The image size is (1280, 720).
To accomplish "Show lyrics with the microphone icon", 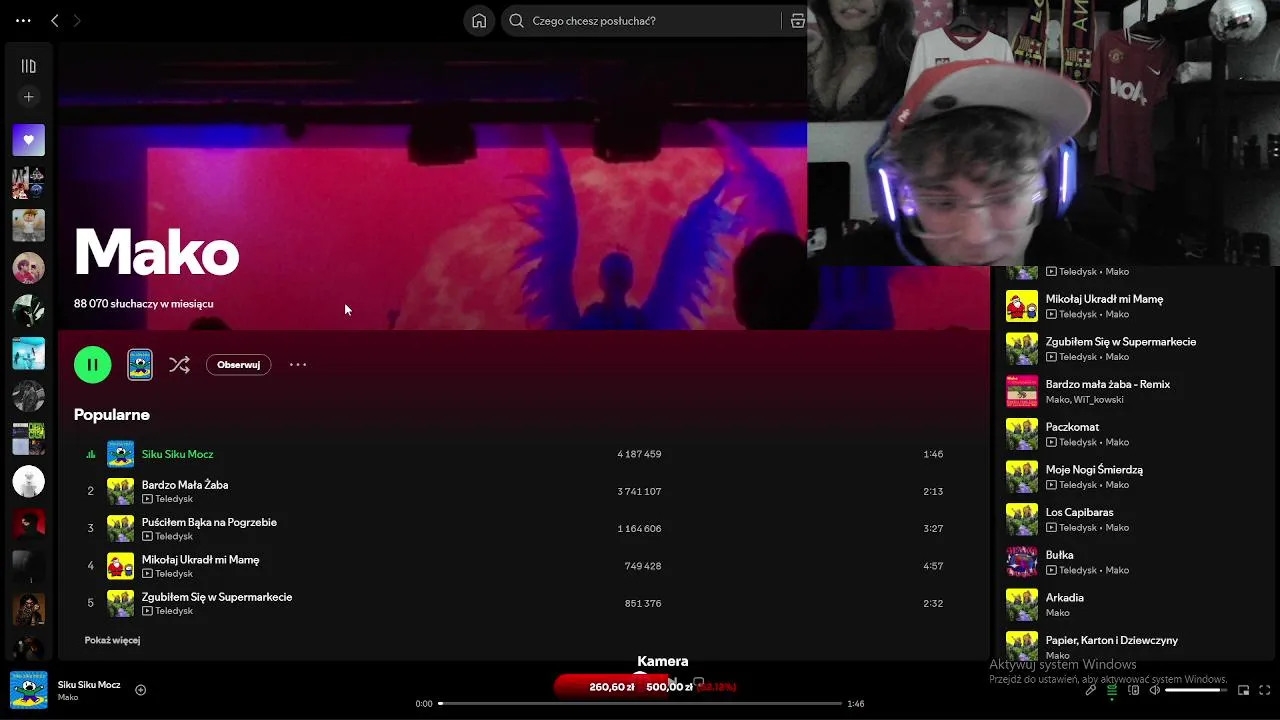I will coord(1090,690).
